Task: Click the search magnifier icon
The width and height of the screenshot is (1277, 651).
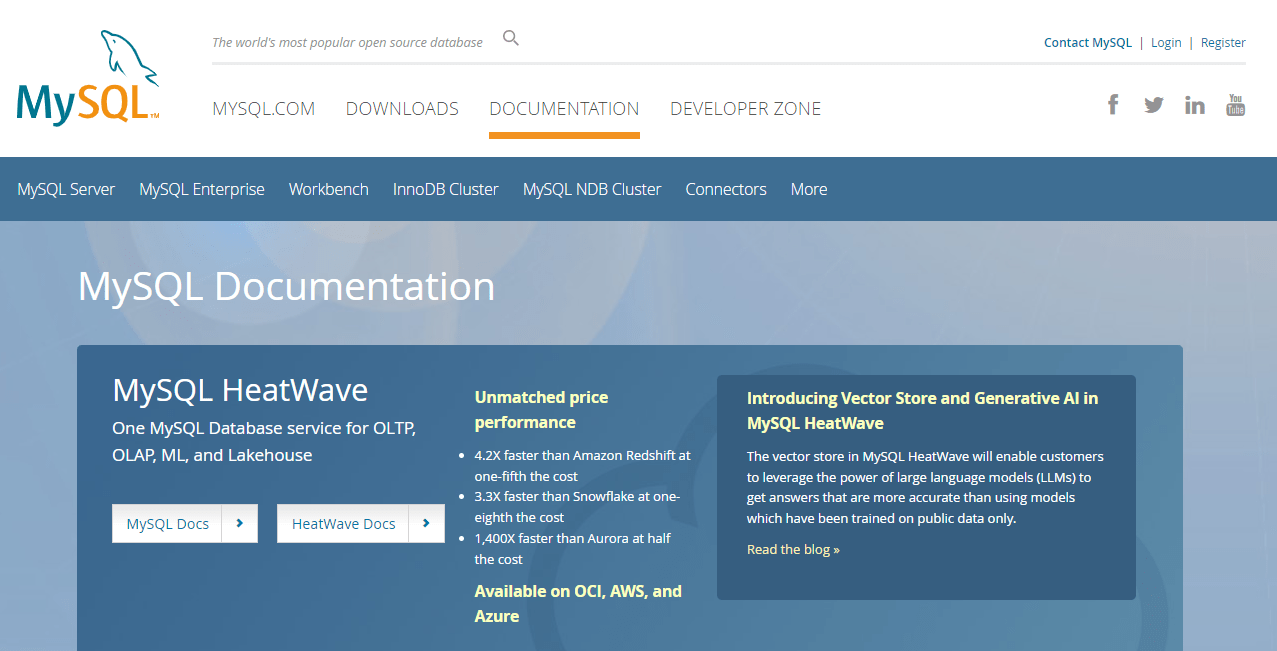Action: pos(511,39)
